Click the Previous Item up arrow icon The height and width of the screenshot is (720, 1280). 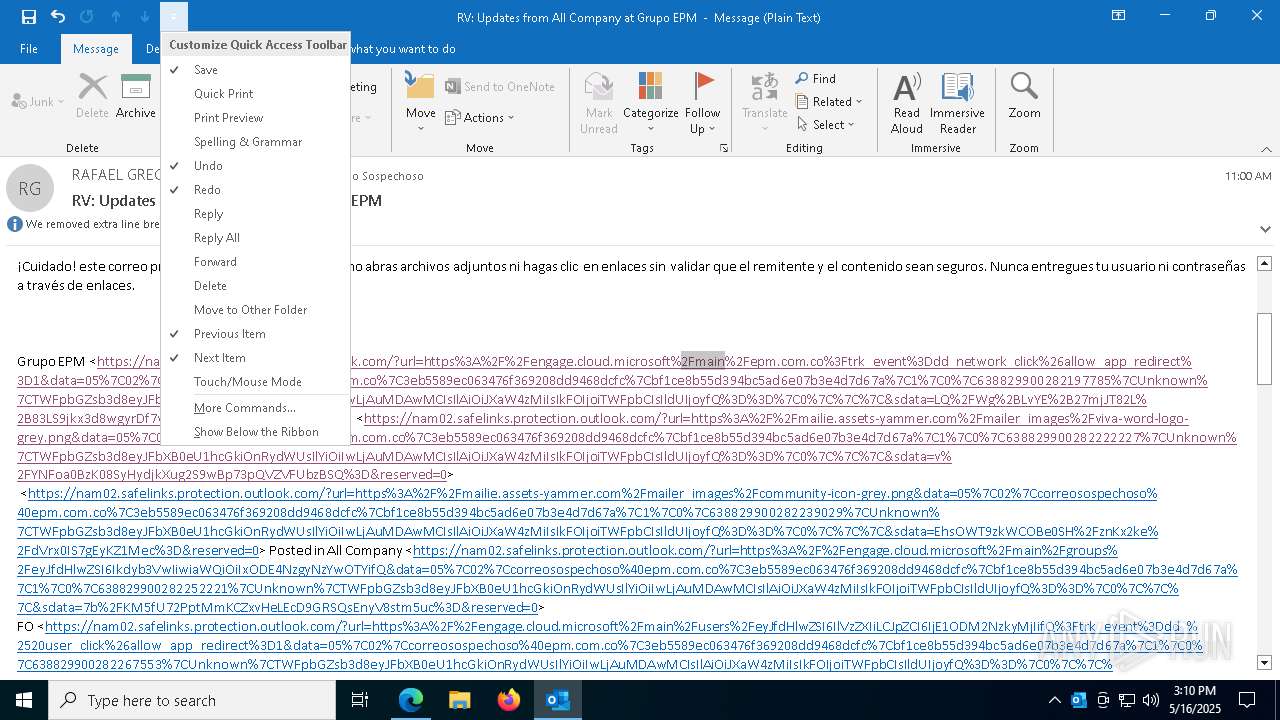116,16
